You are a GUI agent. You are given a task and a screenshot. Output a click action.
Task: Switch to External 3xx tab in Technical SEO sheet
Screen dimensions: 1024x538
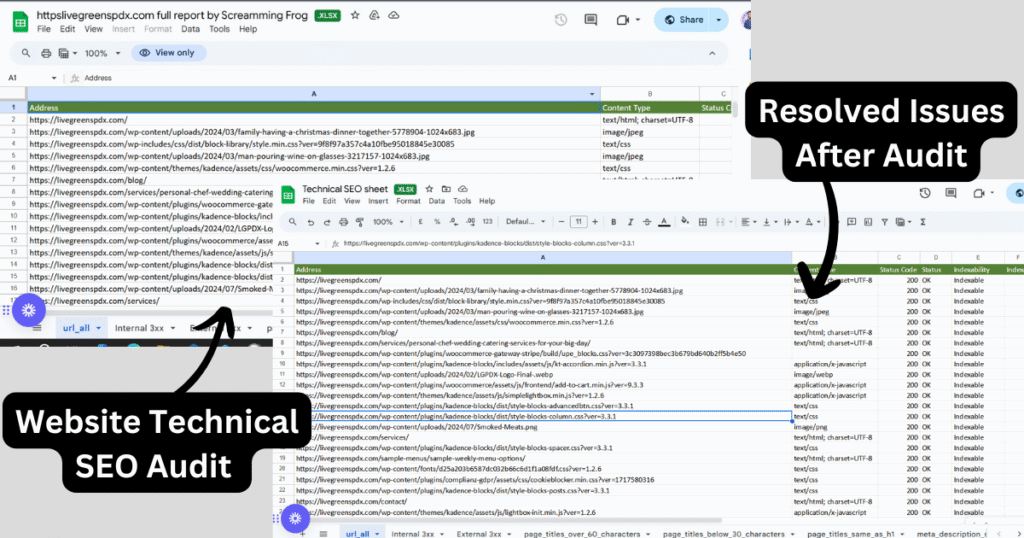point(479,533)
